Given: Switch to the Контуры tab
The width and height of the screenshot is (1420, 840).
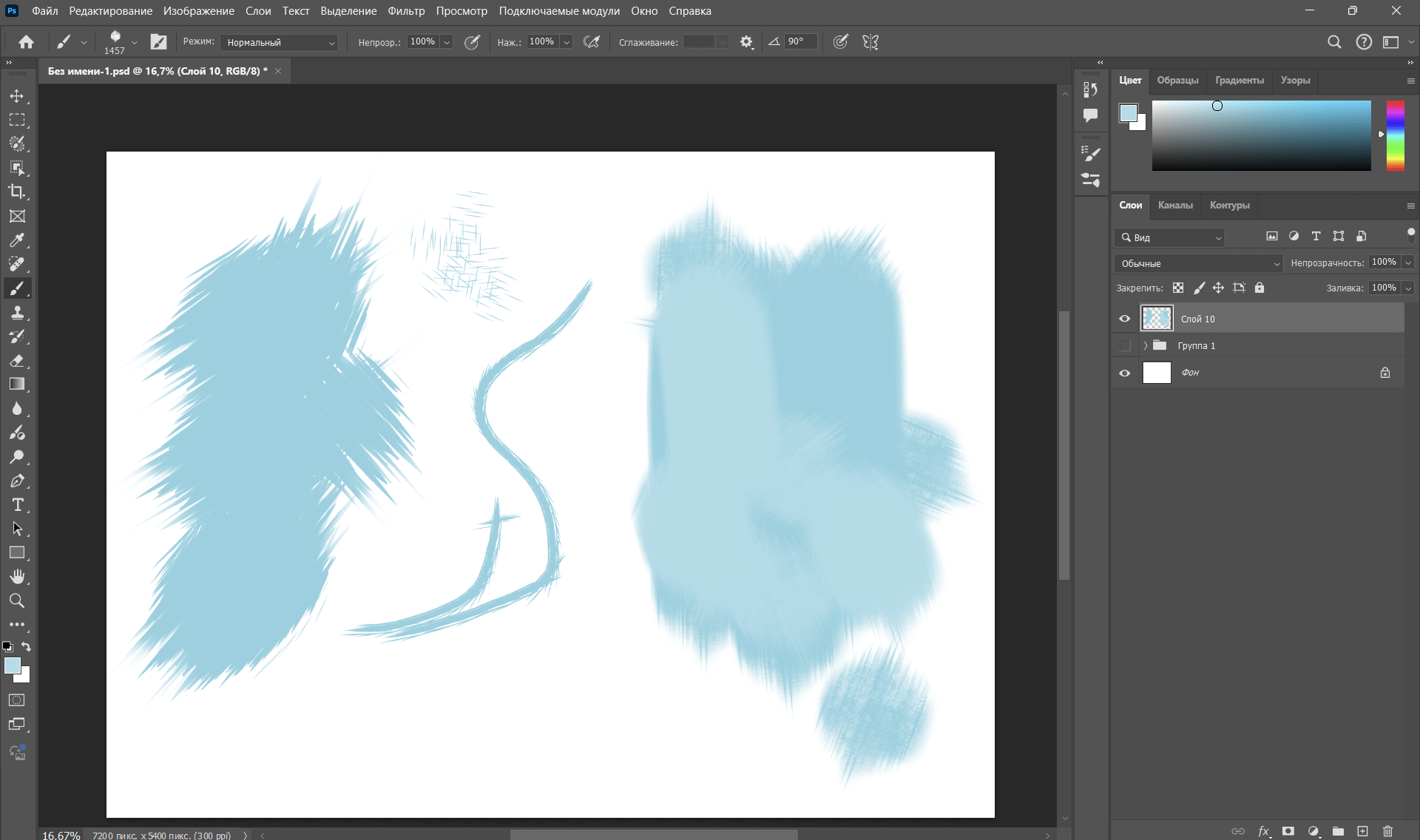Looking at the screenshot, I should coord(1229,205).
